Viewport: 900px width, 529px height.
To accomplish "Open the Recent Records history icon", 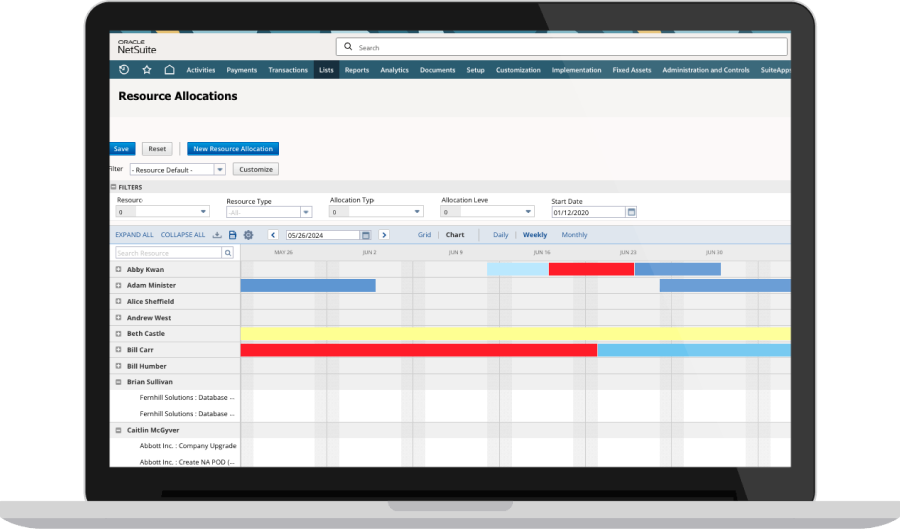I will [124, 70].
